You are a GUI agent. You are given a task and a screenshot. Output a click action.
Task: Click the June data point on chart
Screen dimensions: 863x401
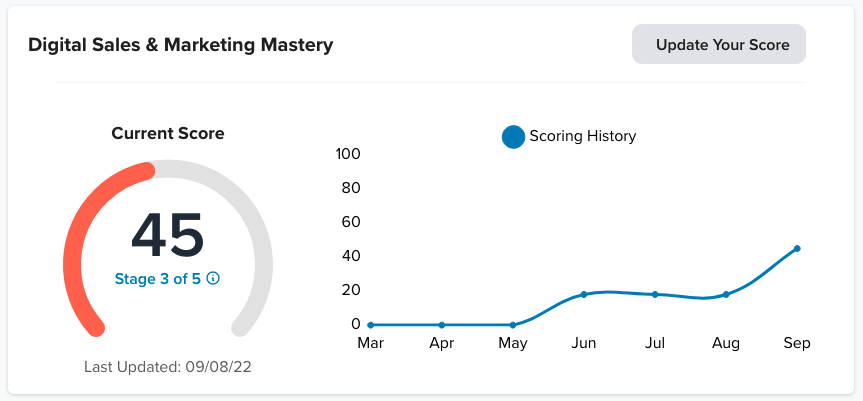click(584, 294)
